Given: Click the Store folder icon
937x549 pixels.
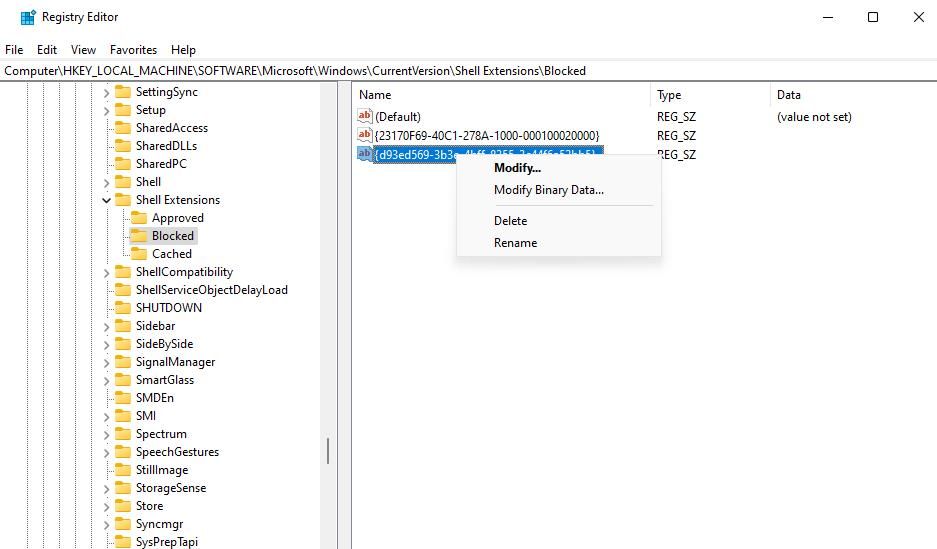Looking at the screenshot, I should coord(123,505).
